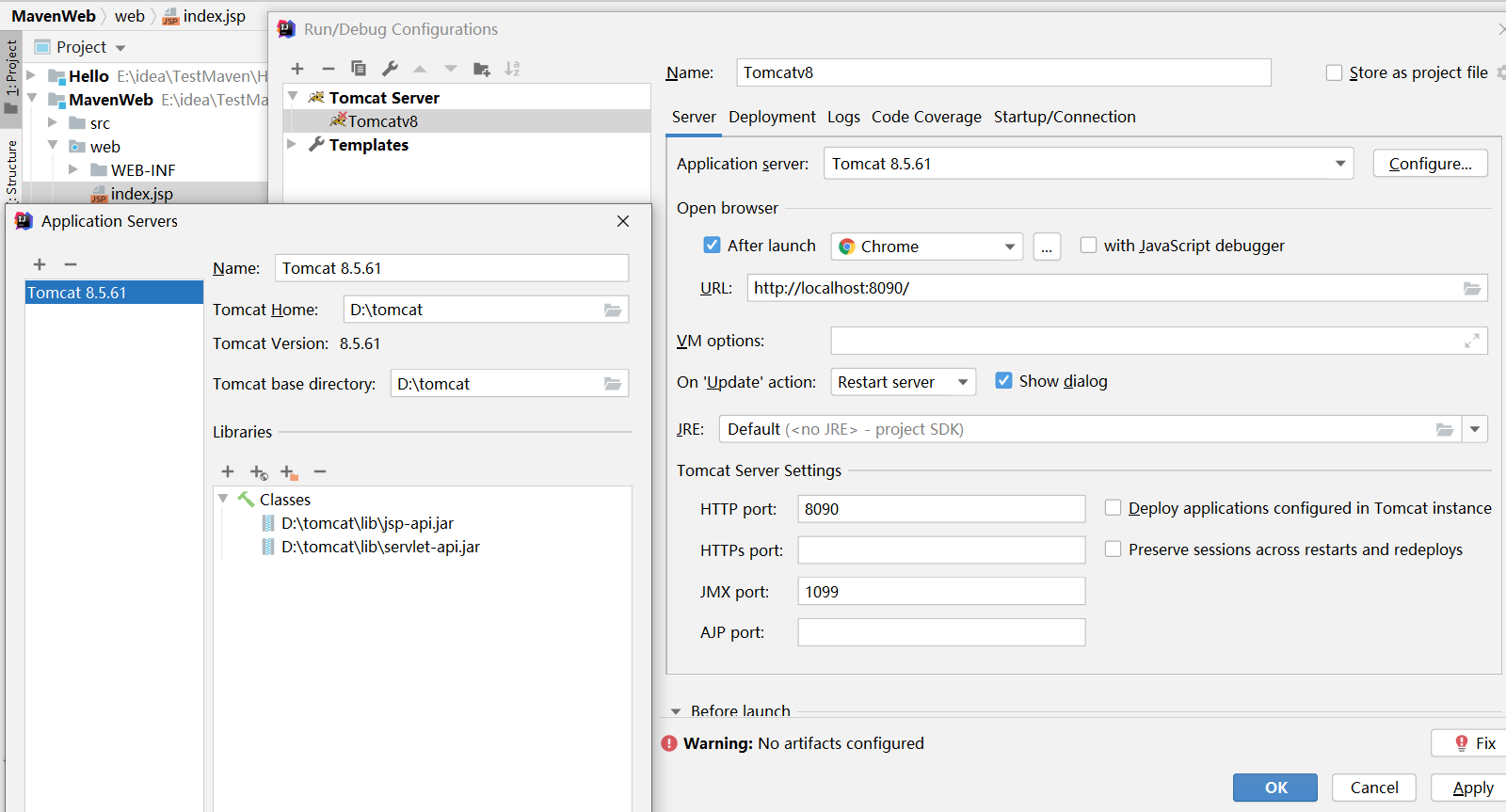1506x812 pixels.
Task: Enable Deploy applications configured in Tomcat instance
Action: [1113, 508]
